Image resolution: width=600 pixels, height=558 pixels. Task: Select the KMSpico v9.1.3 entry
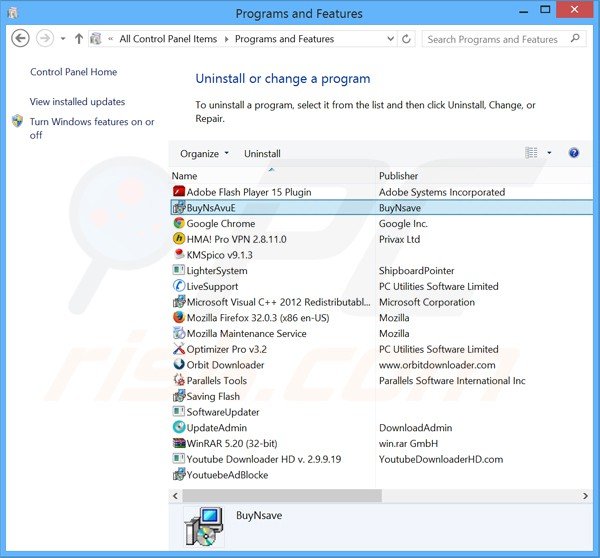tap(219, 255)
